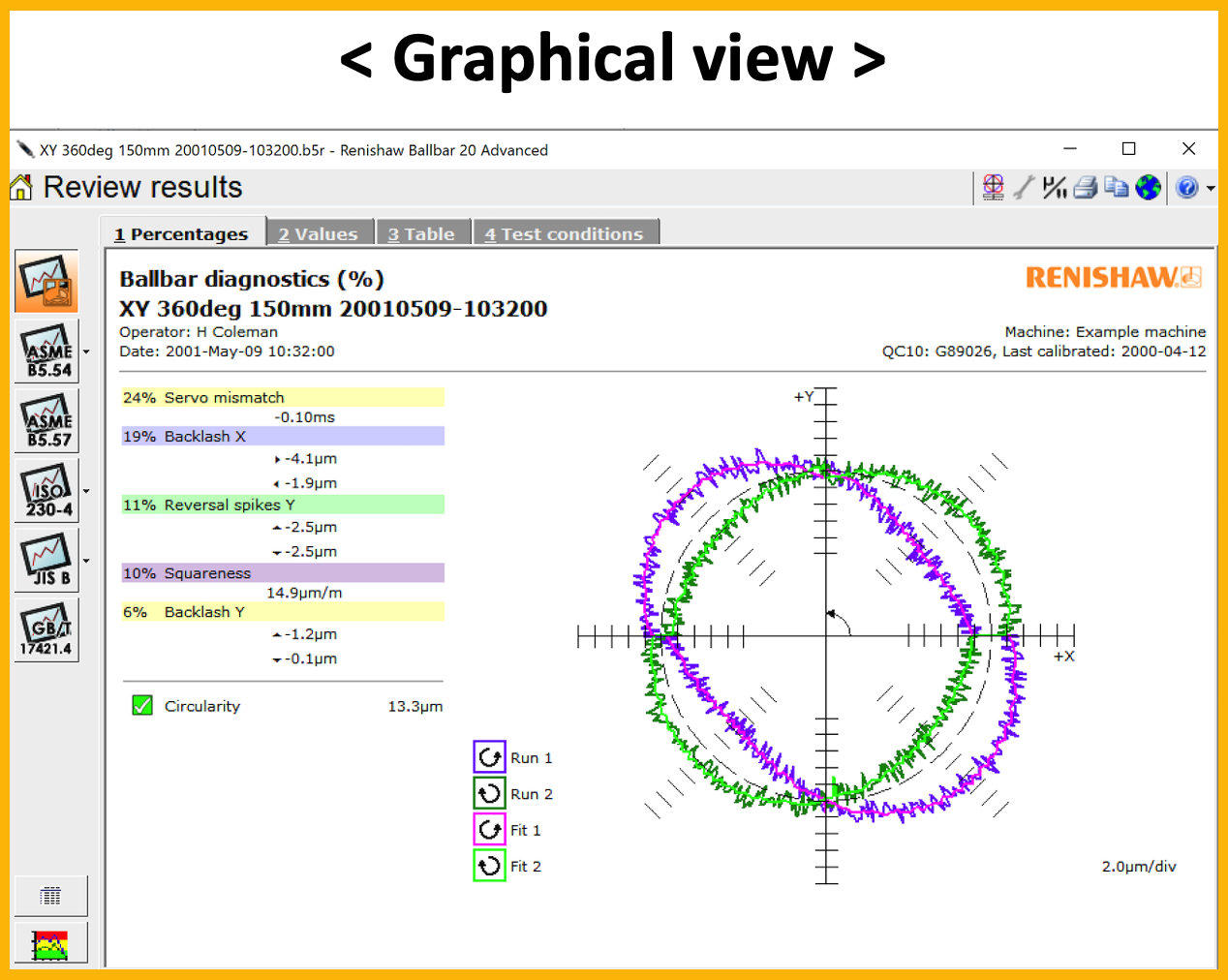The image size is (1228, 980).
Task: Choose the GB/T 17421.4 analysis icon
Action: (47, 630)
